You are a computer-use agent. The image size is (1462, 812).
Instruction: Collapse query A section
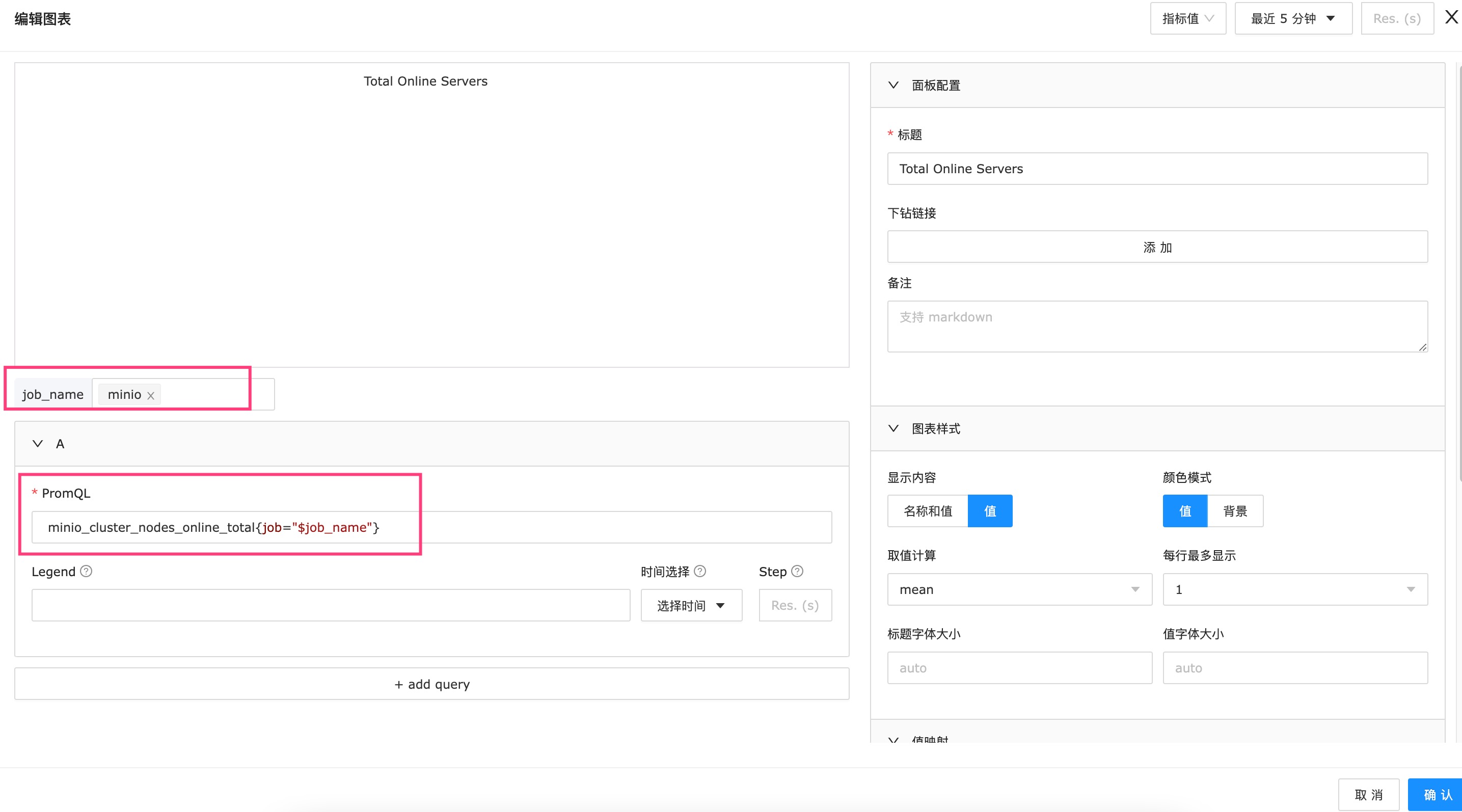38,444
